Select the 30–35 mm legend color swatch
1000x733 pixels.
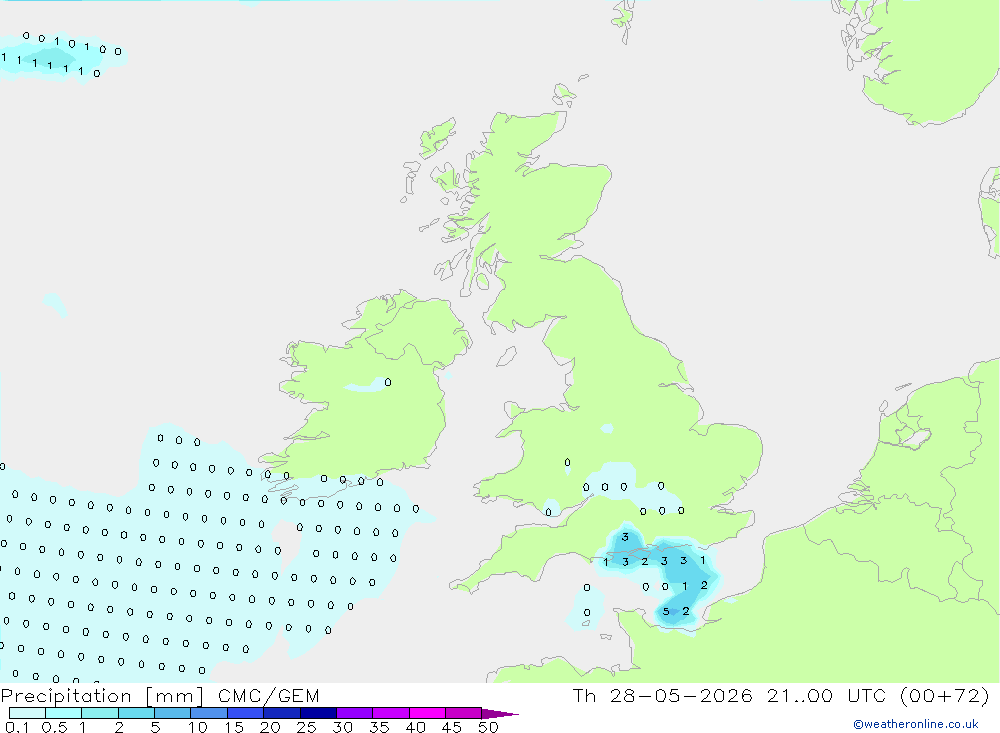click(x=354, y=713)
